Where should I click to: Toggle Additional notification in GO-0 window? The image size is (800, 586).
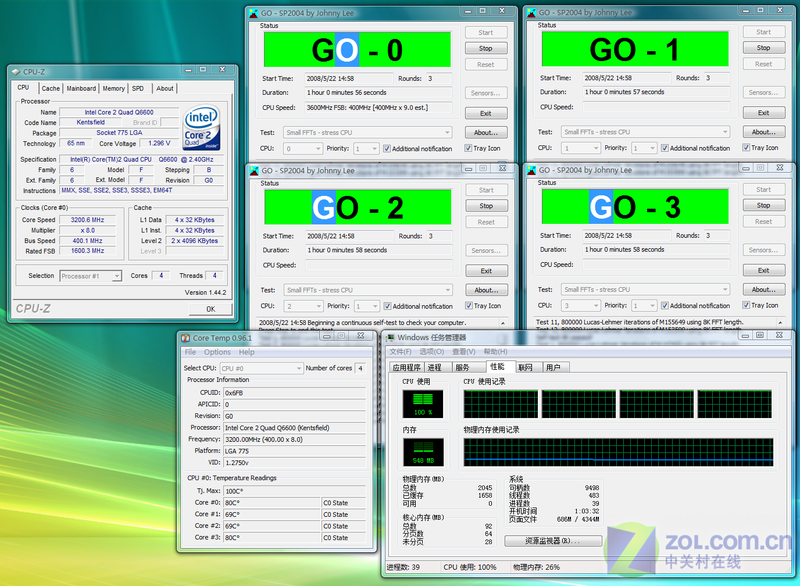[x=387, y=148]
